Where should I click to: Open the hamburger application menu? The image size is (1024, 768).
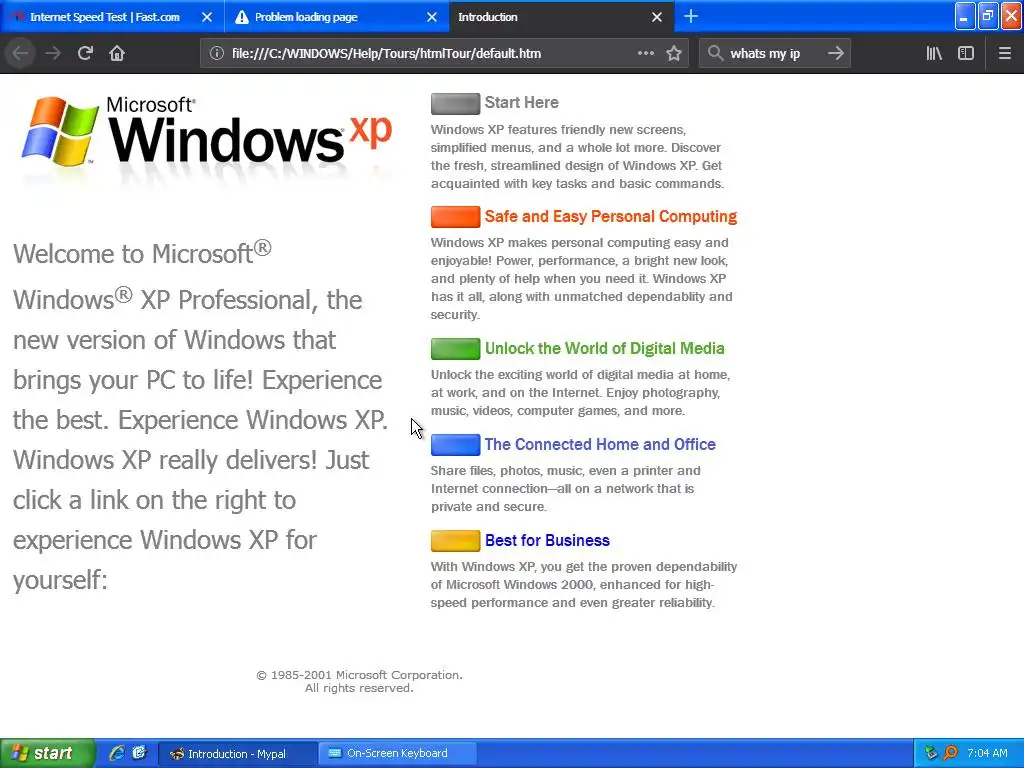point(1004,54)
